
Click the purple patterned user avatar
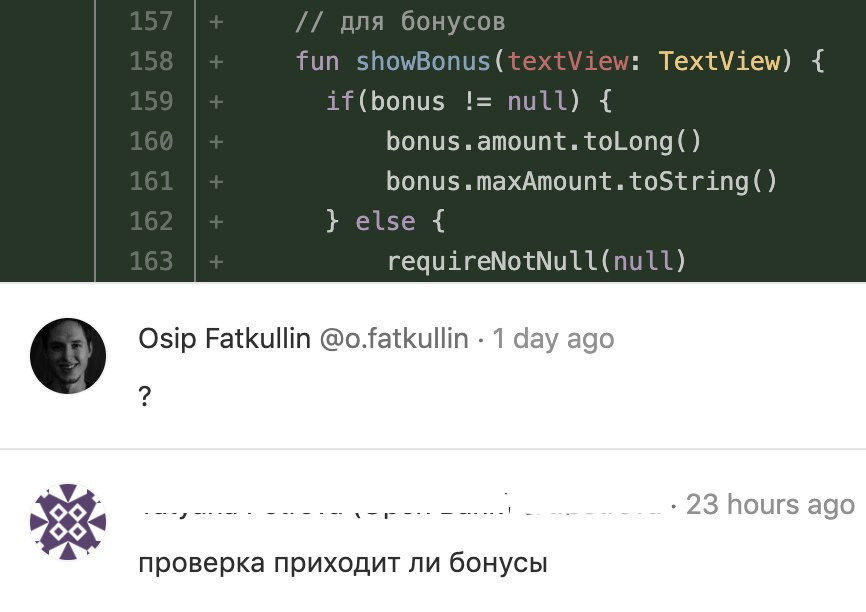pyautogui.click(x=68, y=521)
